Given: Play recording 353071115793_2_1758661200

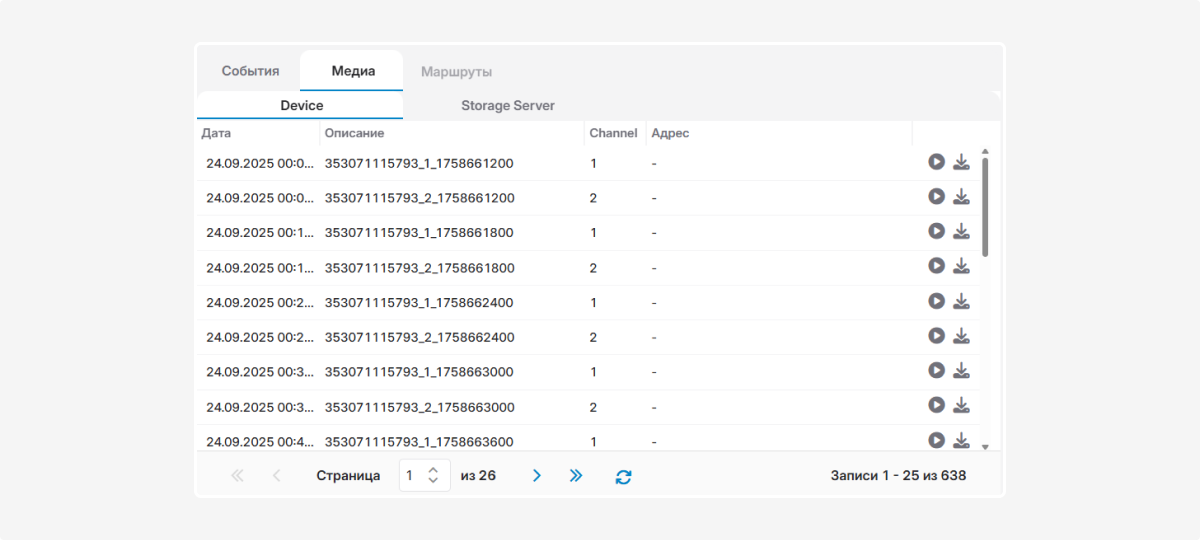Looking at the screenshot, I should (x=936, y=197).
